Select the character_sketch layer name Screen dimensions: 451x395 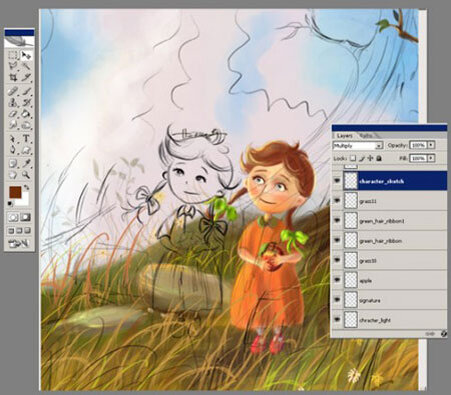382,181
